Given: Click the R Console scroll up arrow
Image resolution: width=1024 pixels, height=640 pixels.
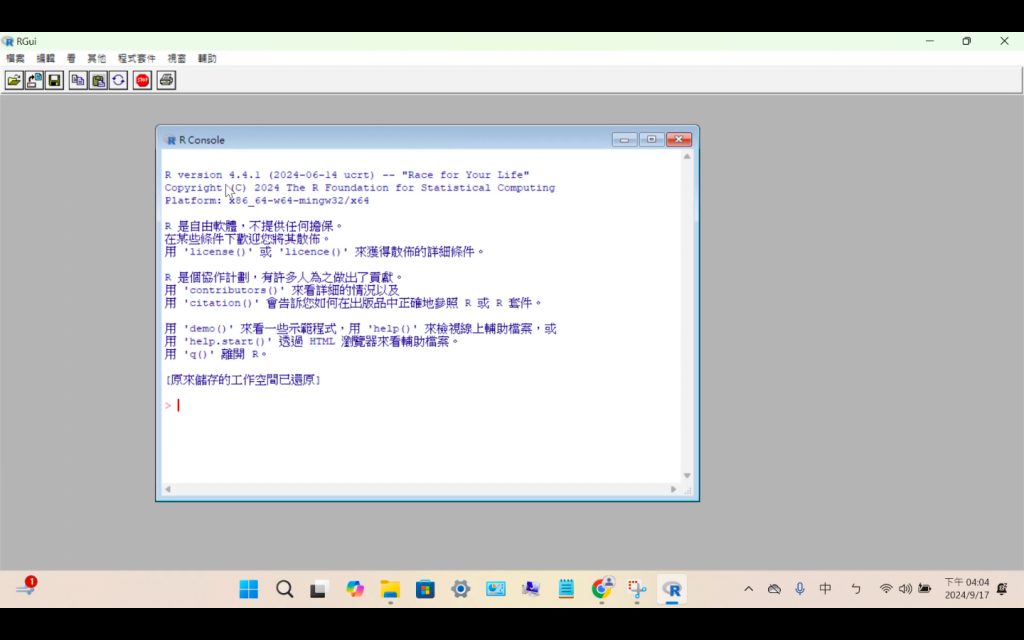Looking at the screenshot, I should tap(687, 157).
